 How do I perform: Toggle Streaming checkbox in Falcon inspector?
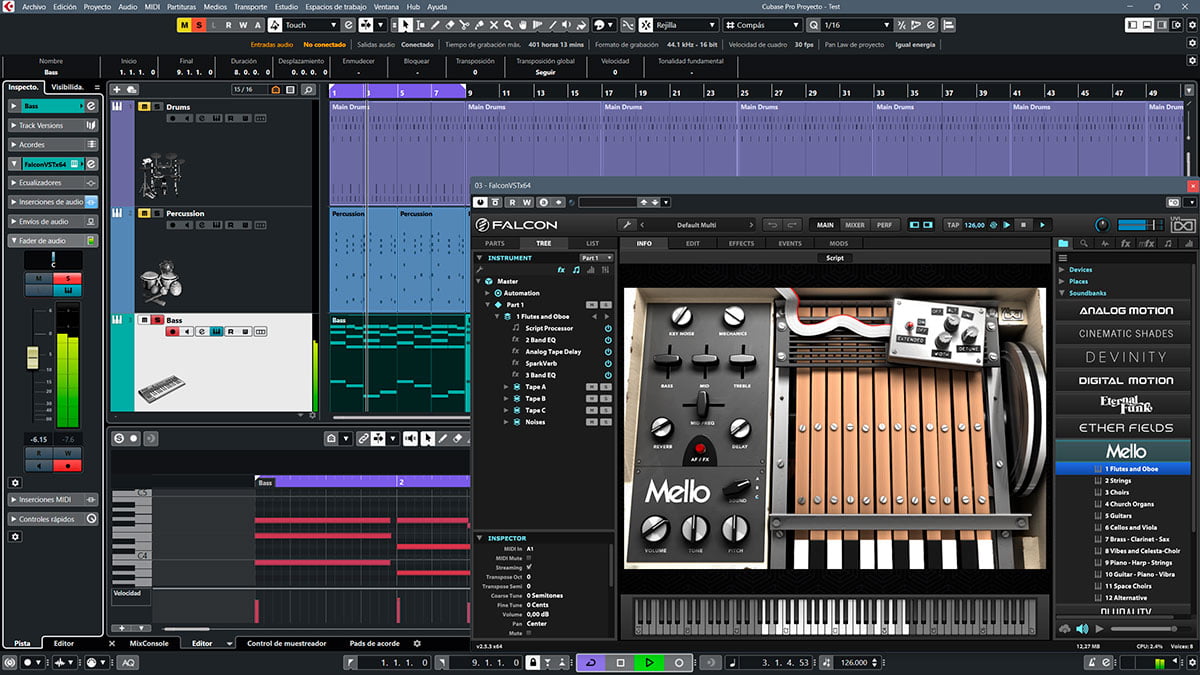529,566
